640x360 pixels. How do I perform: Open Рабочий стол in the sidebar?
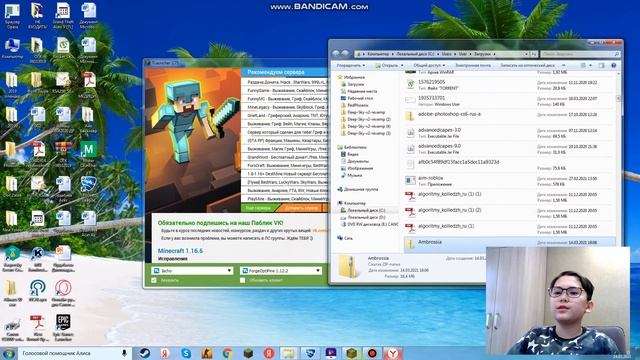click(356, 98)
